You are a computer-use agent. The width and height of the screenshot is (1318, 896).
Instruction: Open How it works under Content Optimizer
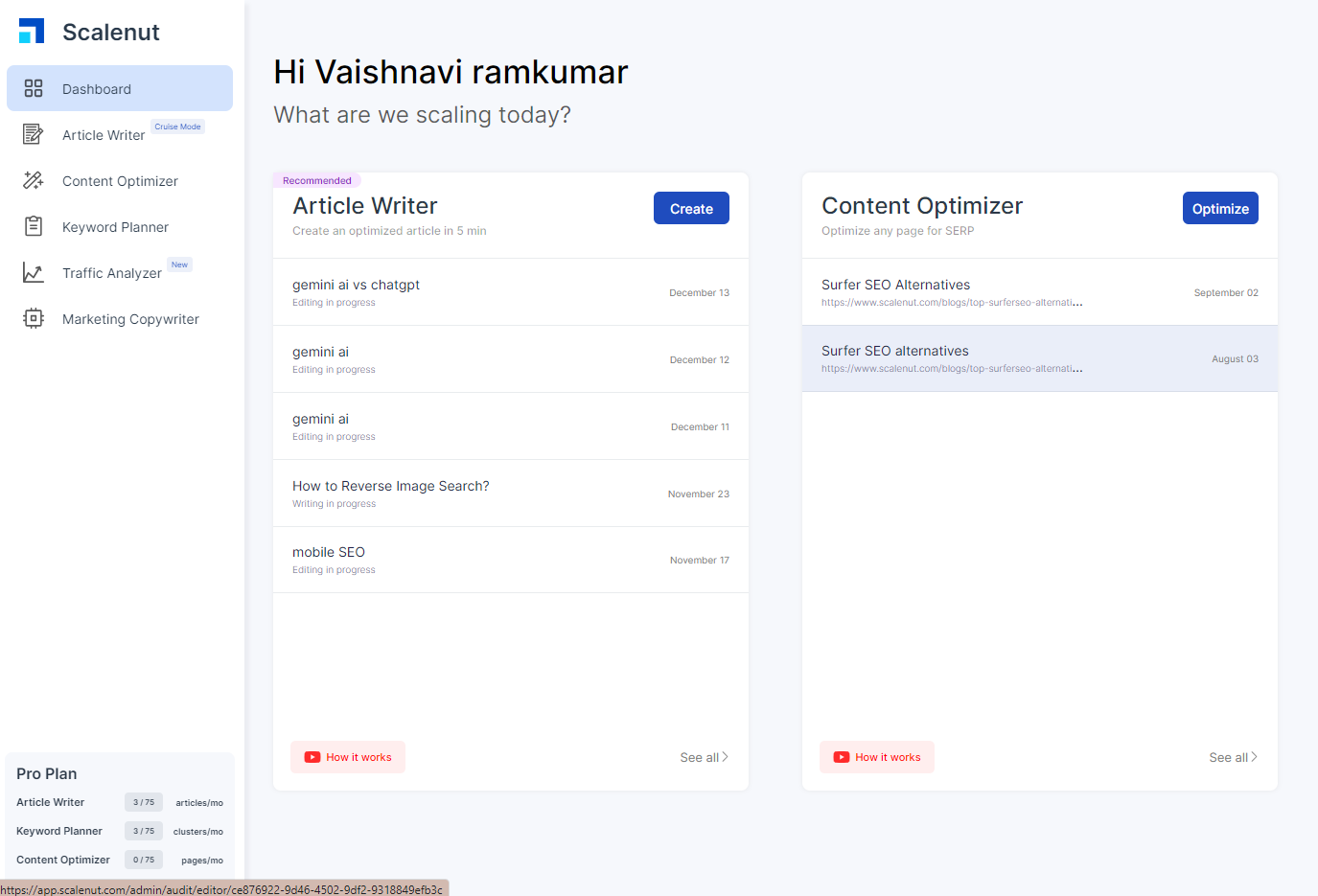877,757
